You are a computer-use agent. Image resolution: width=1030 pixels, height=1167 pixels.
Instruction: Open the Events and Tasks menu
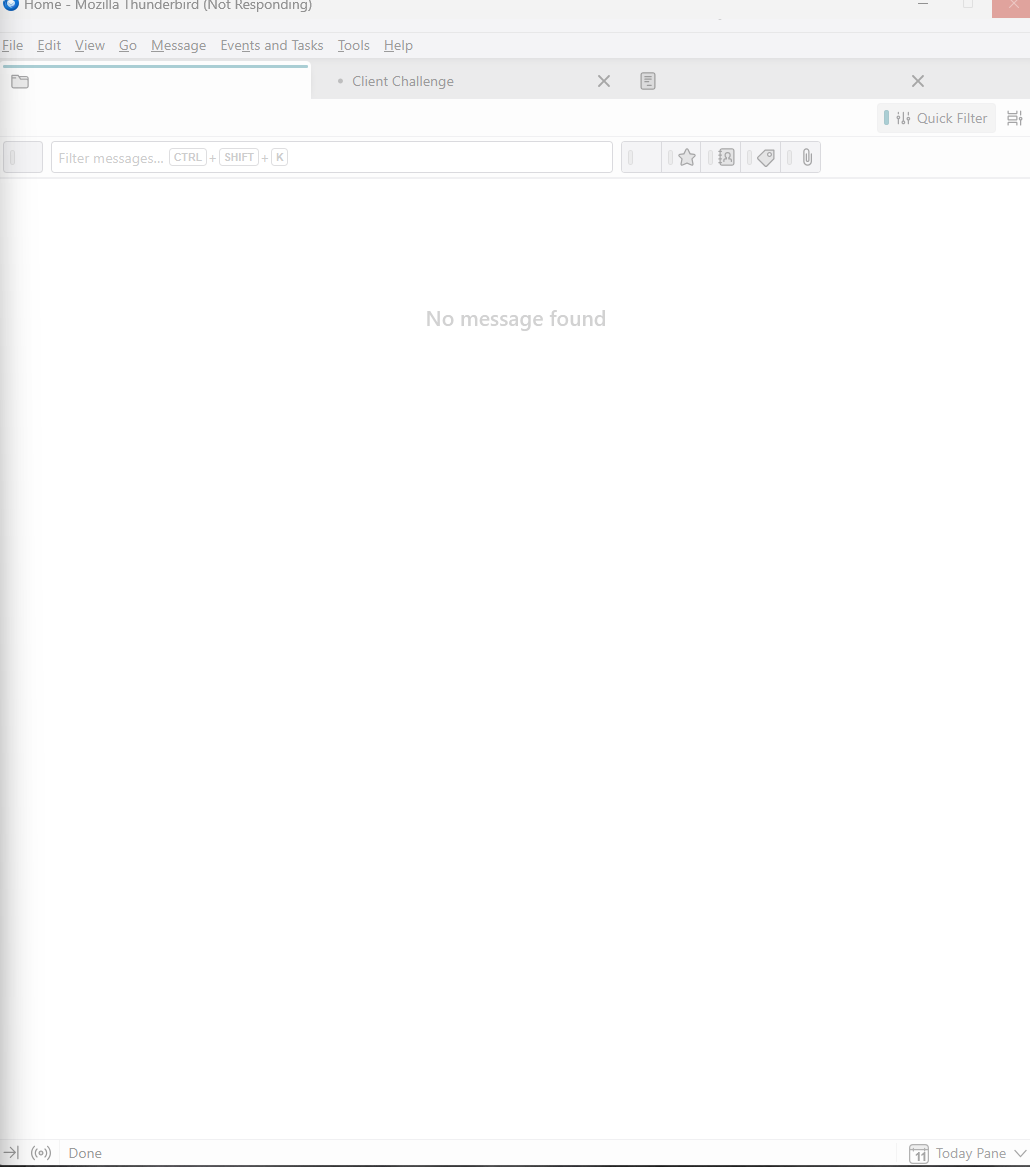[x=272, y=45]
